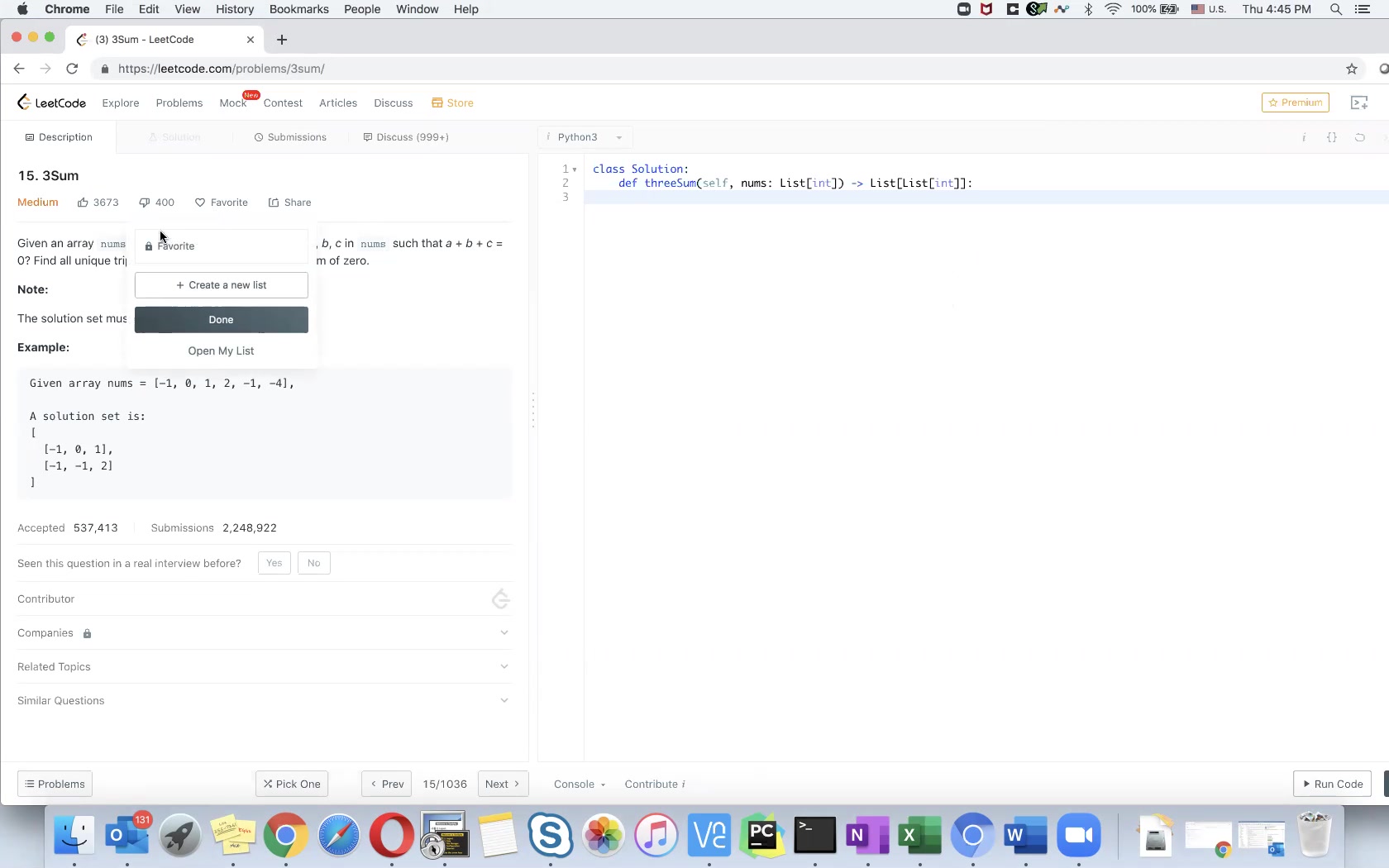Open Skype from the Dock

[551, 837]
